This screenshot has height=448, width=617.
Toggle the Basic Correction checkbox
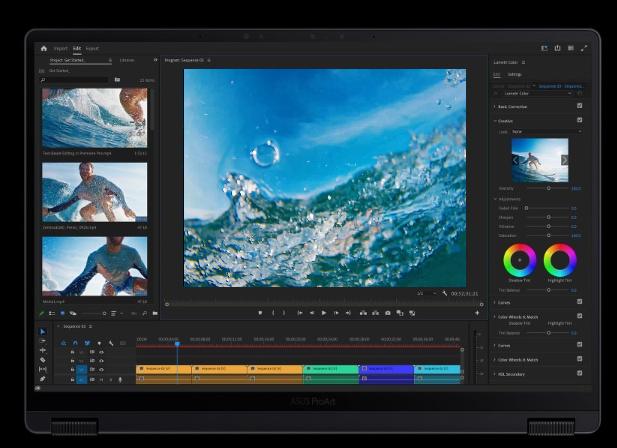pos(579,105)
